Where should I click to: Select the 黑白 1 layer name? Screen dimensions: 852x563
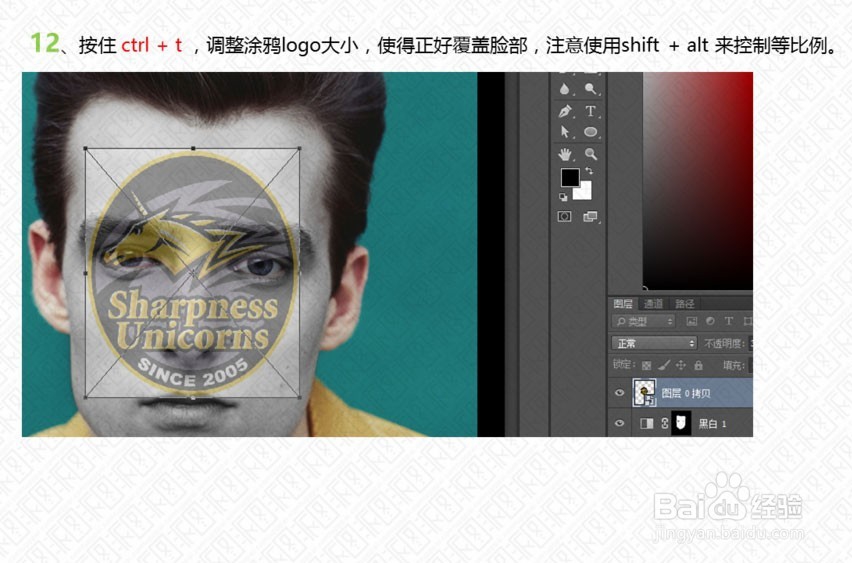[x=712, y=424]
